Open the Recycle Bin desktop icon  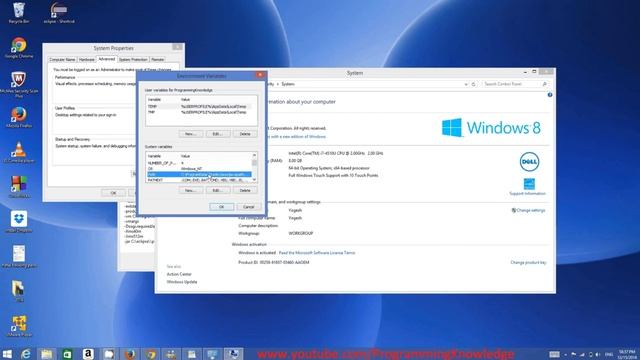(x=19, y=12)
